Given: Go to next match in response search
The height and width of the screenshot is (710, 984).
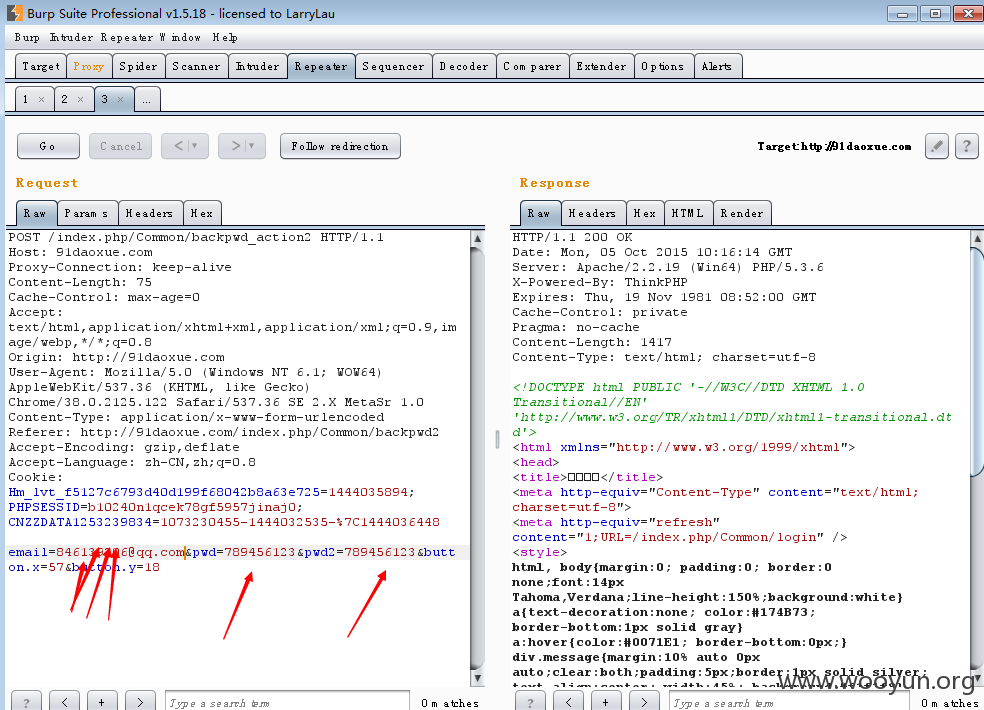Looking at the screenshot, I should coord(644,702).
